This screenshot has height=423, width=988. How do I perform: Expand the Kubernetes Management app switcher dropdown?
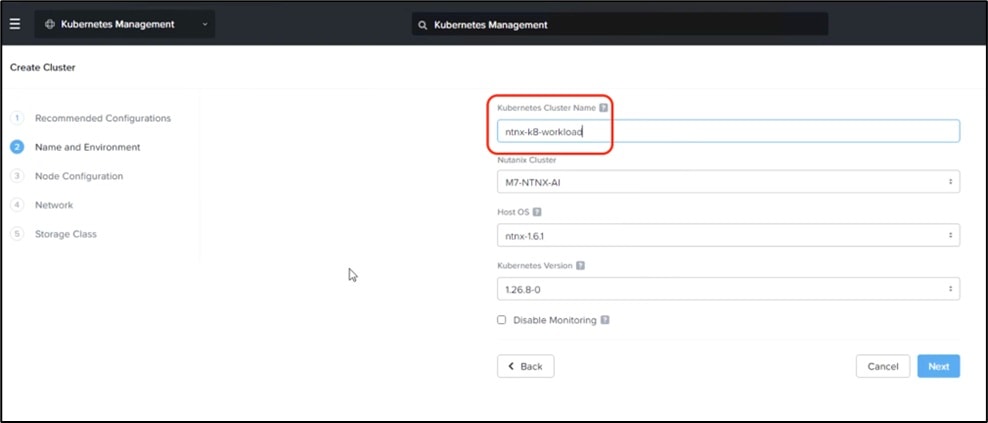[125, 25]
